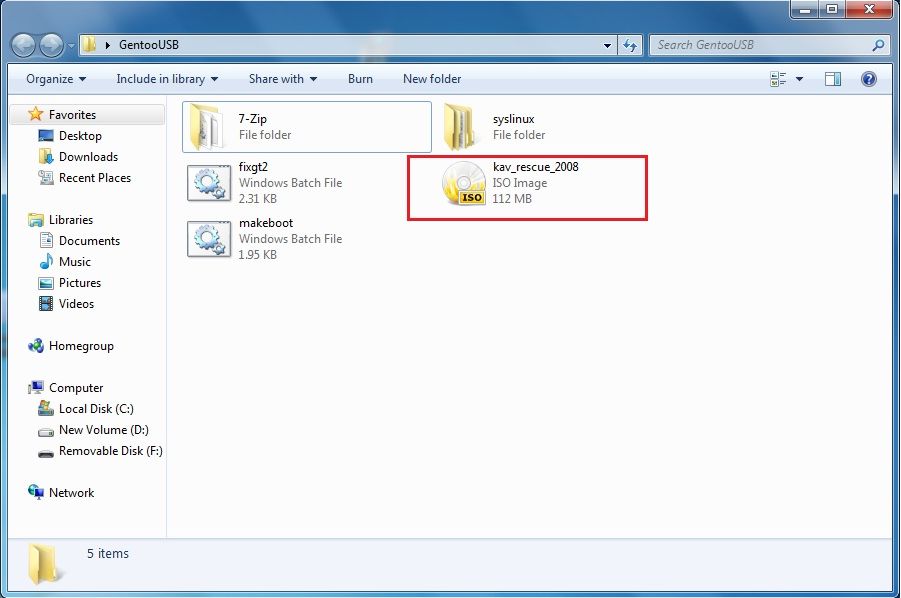
Task: Click the kav_rescue_2008 file name
Action: (536, 167)
